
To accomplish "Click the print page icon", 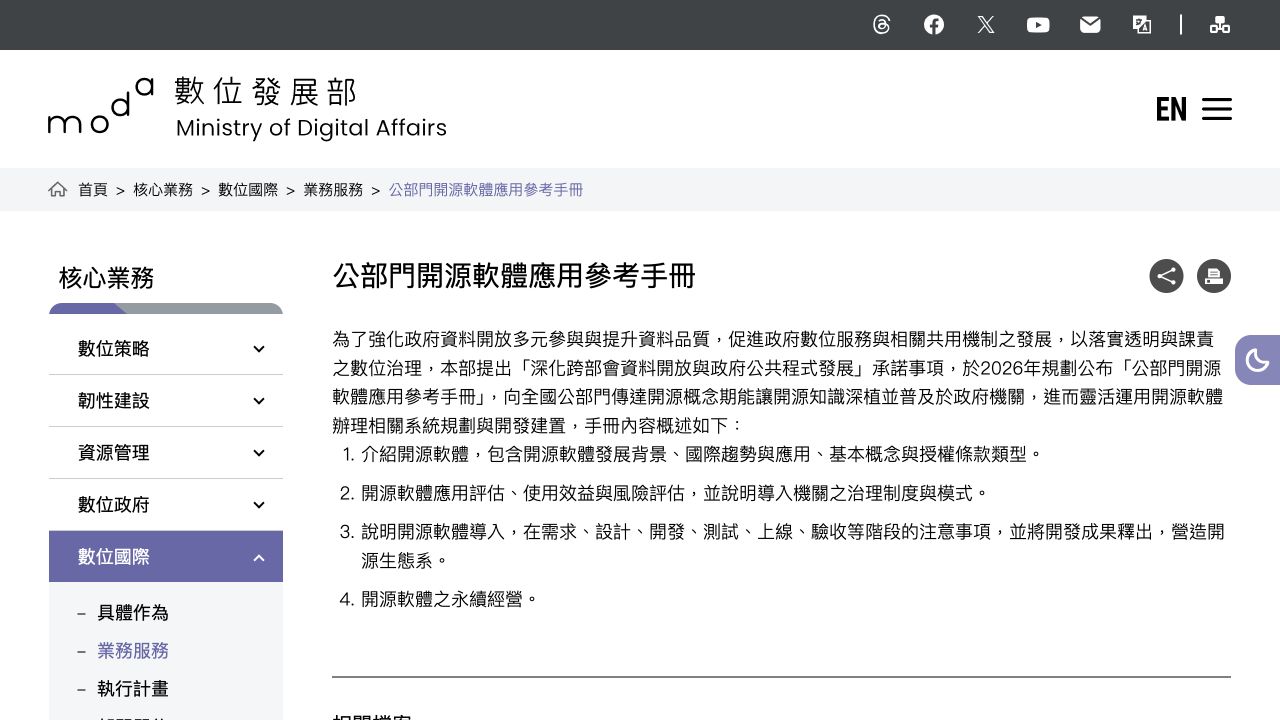I will pyautogui.click(x=1214, y=276).
